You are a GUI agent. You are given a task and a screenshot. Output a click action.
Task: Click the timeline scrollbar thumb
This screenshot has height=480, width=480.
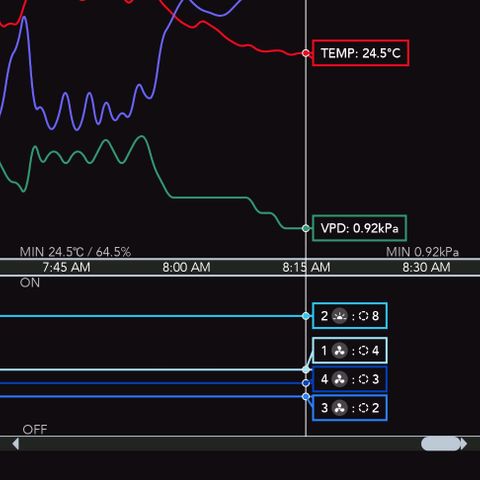(x=441, y=444)
